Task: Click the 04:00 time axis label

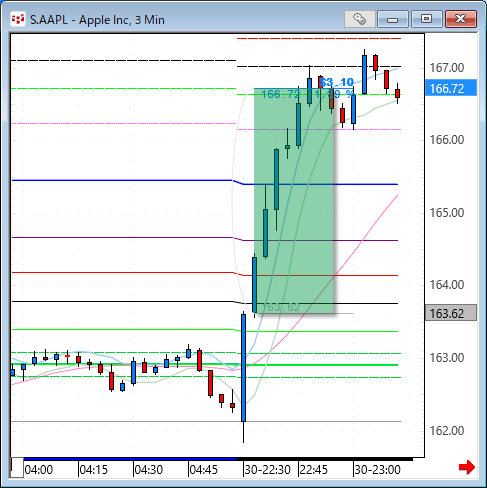Action: 39,470
